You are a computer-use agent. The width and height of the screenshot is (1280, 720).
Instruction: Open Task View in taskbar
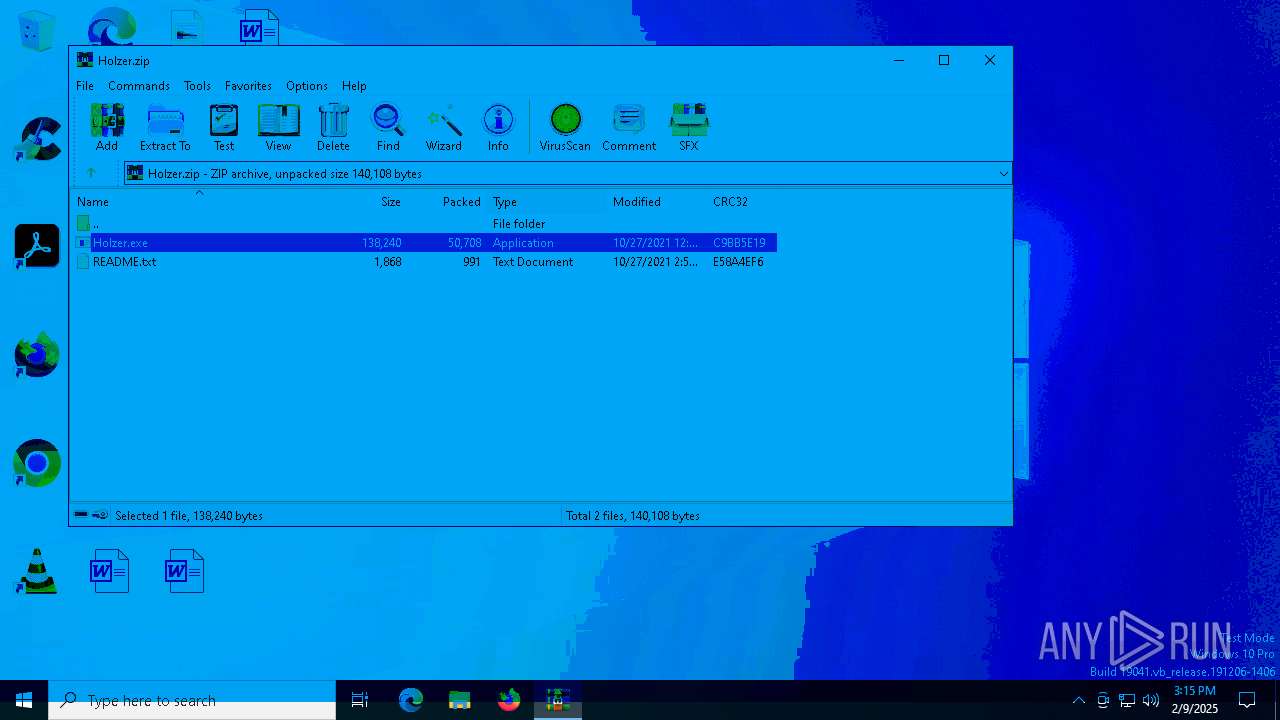[x=360, y=700]
